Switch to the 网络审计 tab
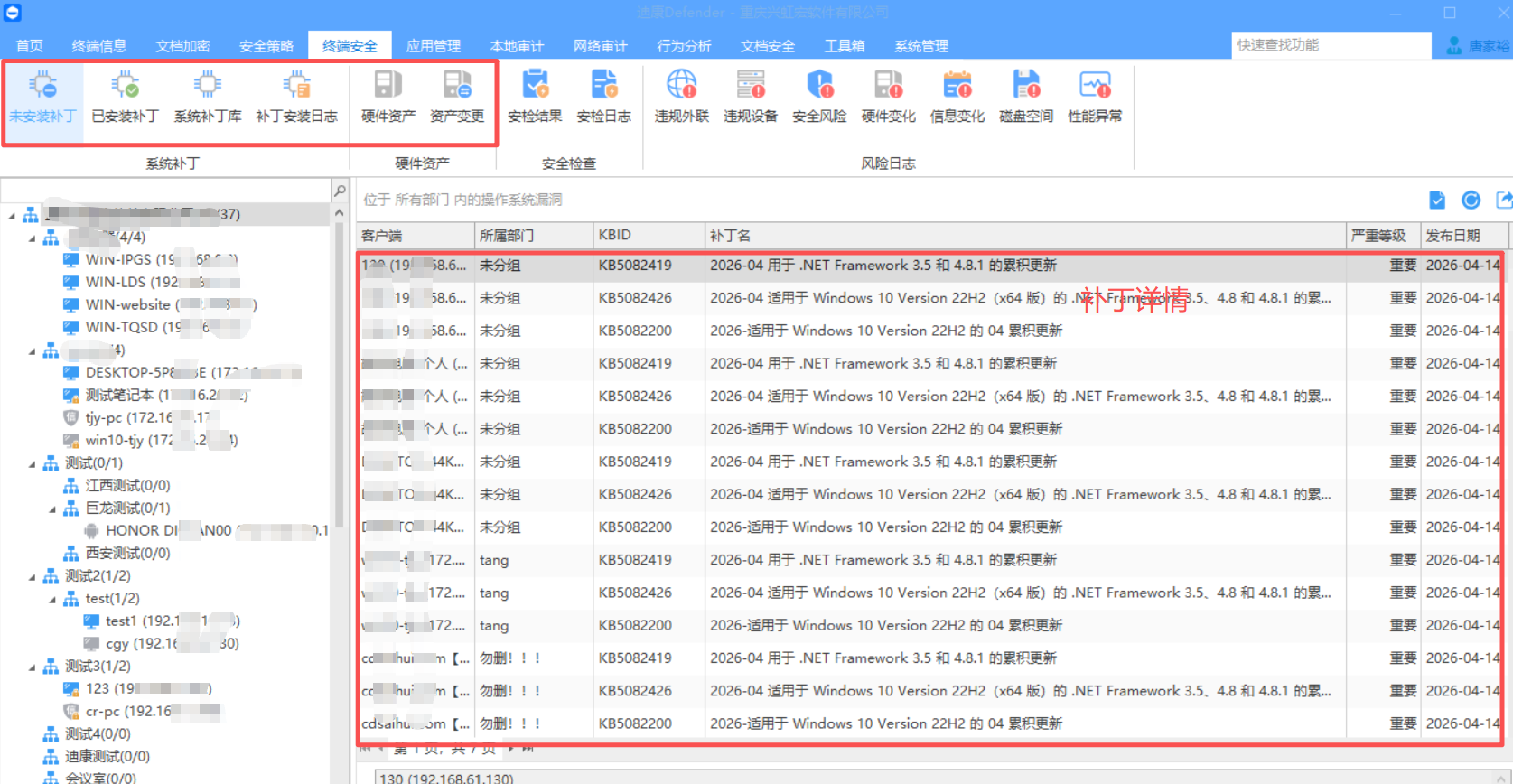 click(601, 45)
